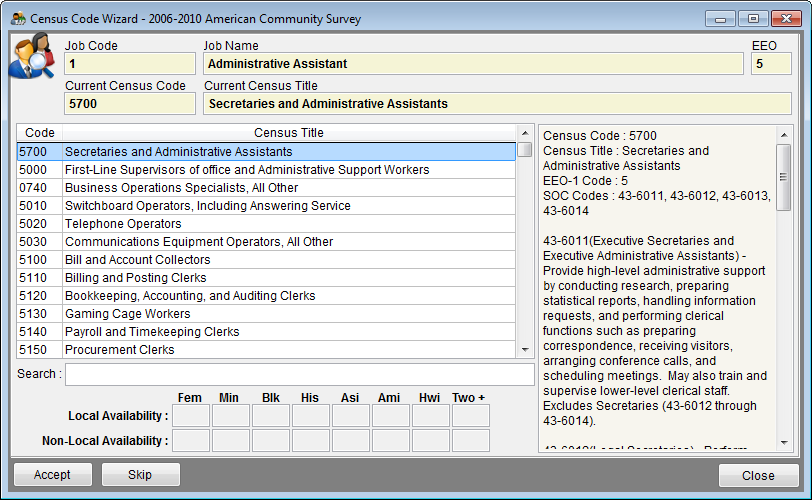Click the Local Availability Fem box
812x500 pixels.
point(191,416)
